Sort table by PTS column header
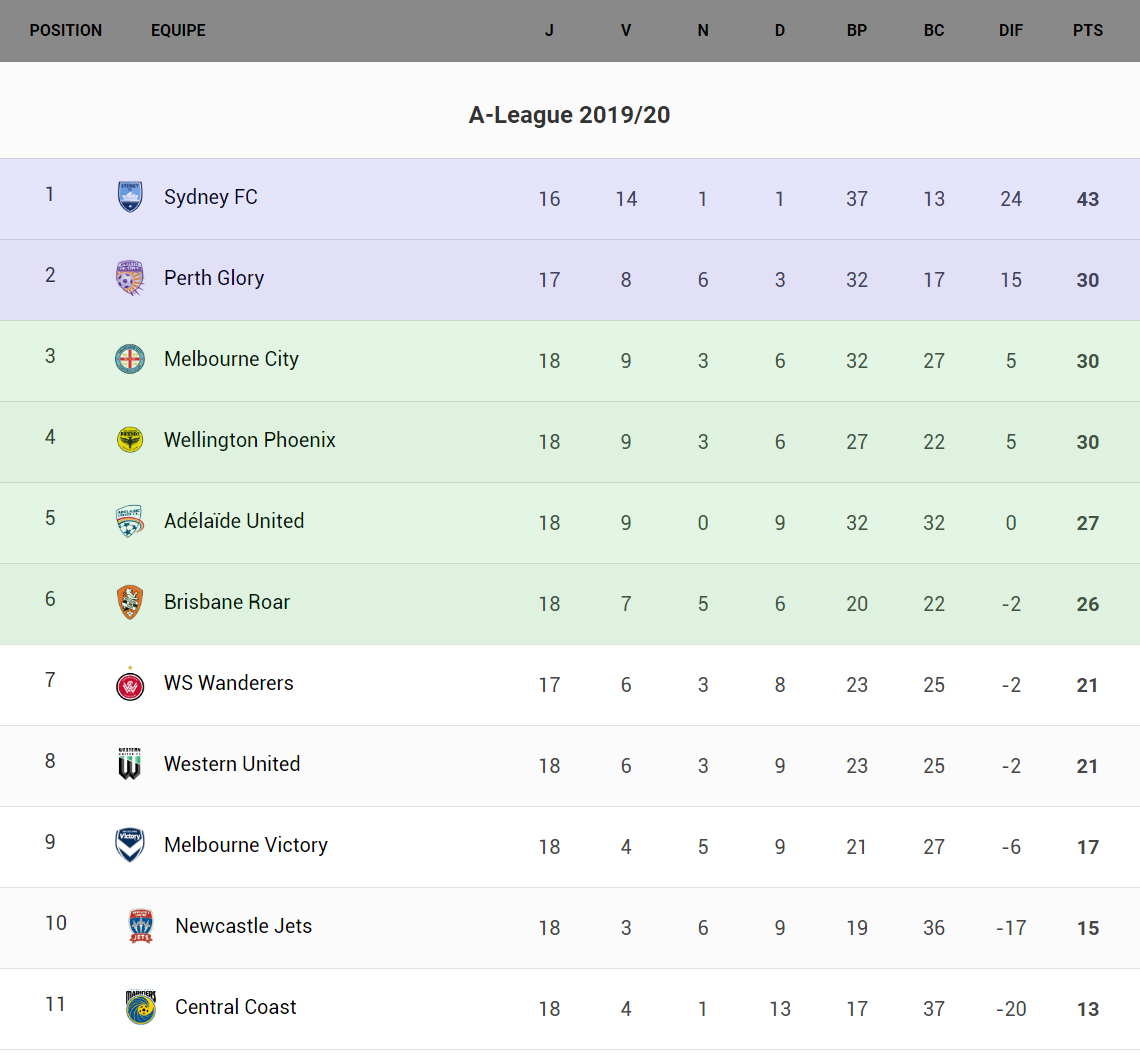The height and width of the screenshot is (1058, 1140). (x=1088, y=30)
